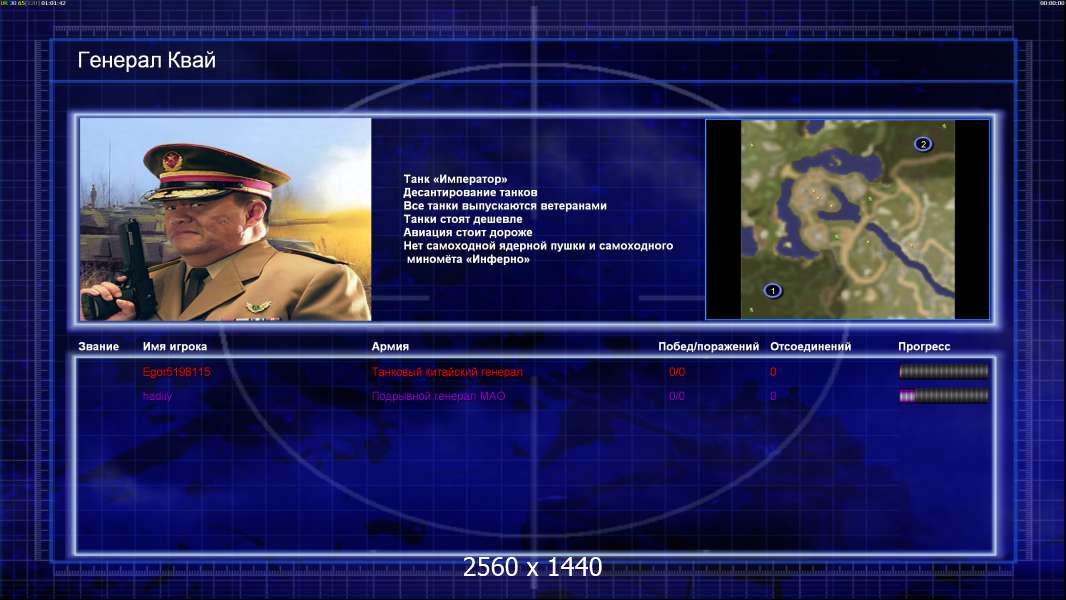The image size is (1066, 600).
Task: Select the purple second player name
Action: pyautogui.click(x=157, y=396)
